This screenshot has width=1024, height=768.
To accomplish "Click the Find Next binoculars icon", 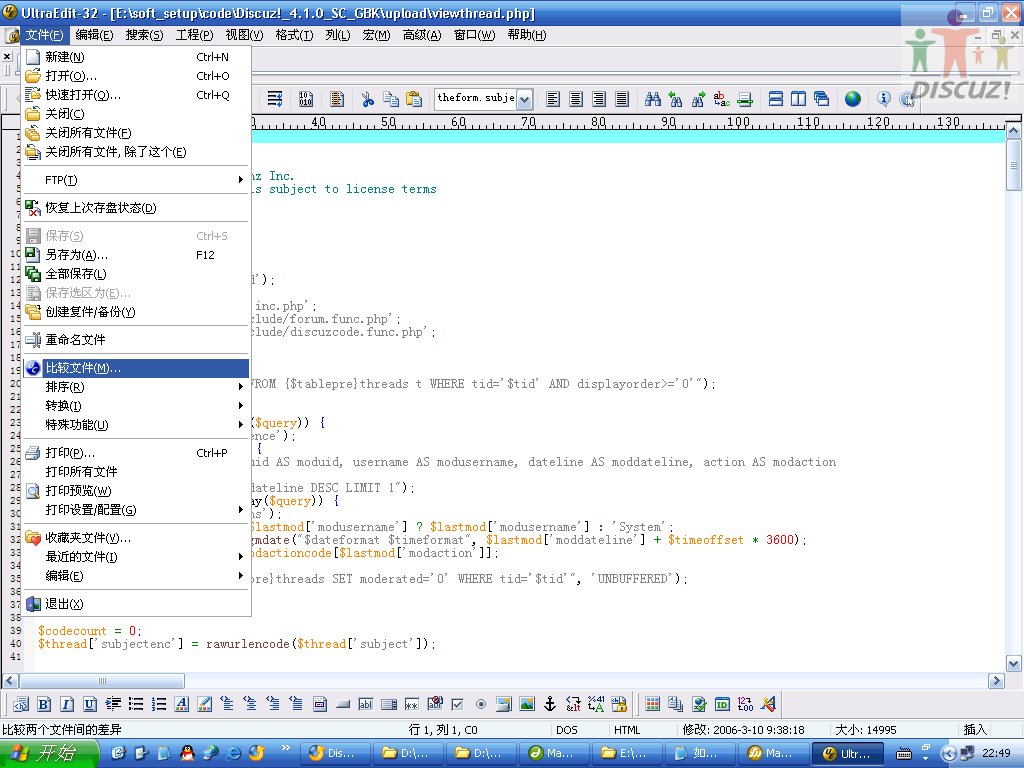I will (699, 99).
